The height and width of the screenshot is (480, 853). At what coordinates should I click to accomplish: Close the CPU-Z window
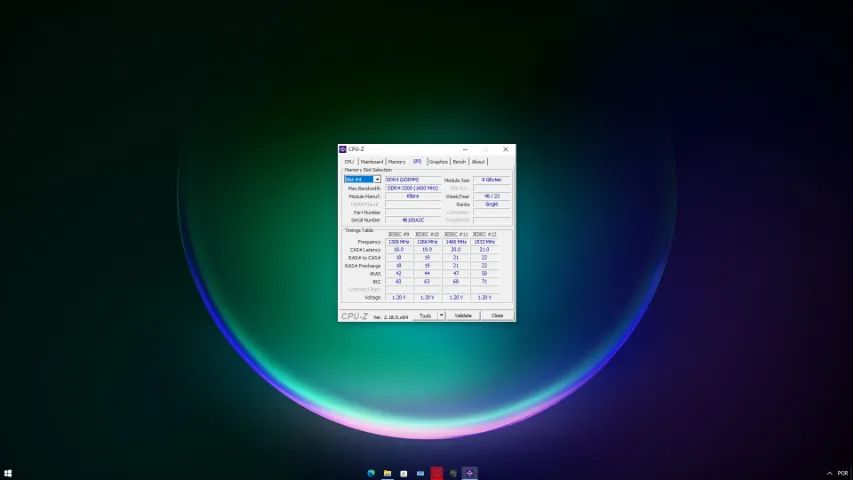(x=505, y=149)
